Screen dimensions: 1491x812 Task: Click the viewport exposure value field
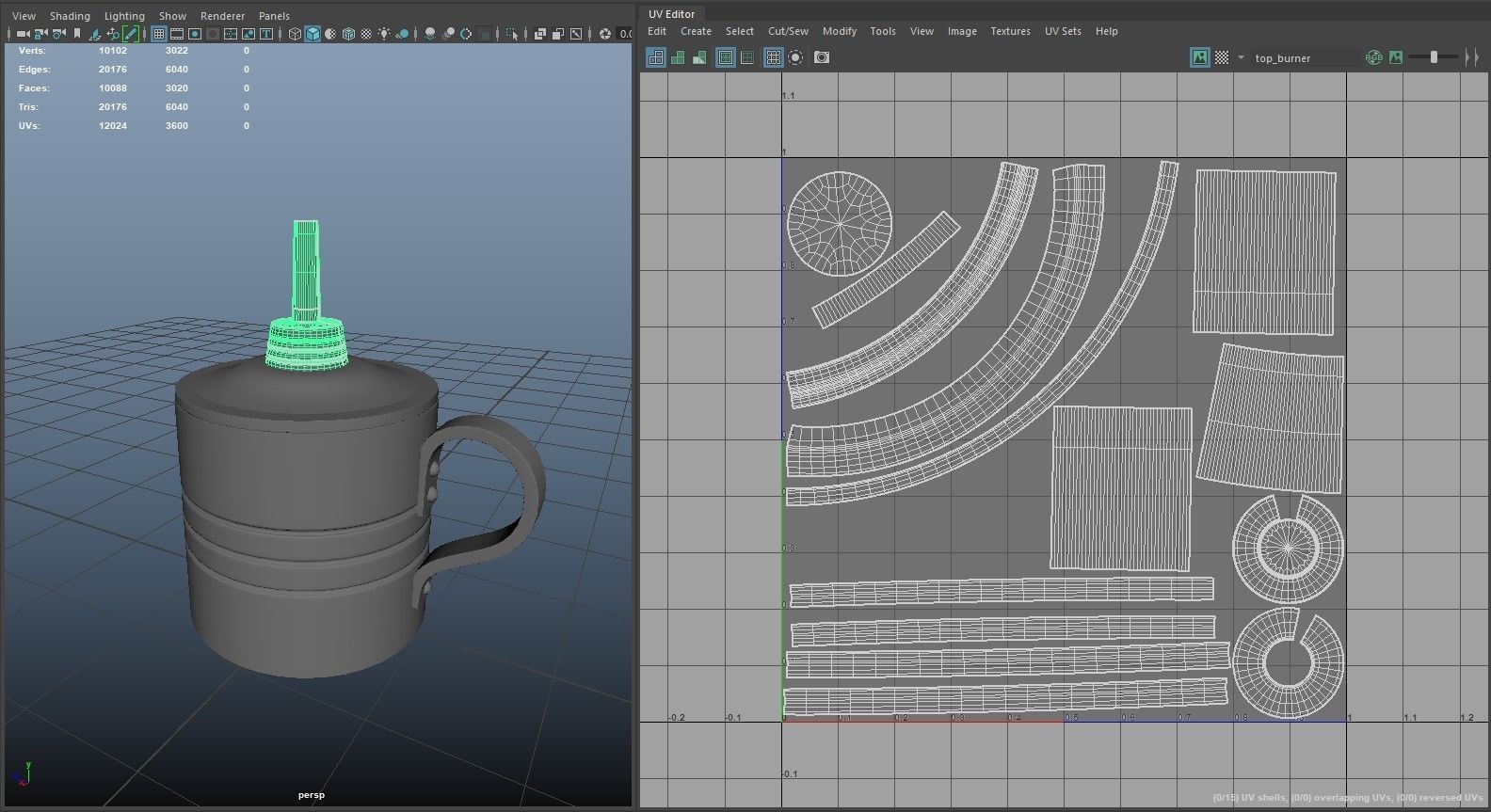click(x=625, y=34)
